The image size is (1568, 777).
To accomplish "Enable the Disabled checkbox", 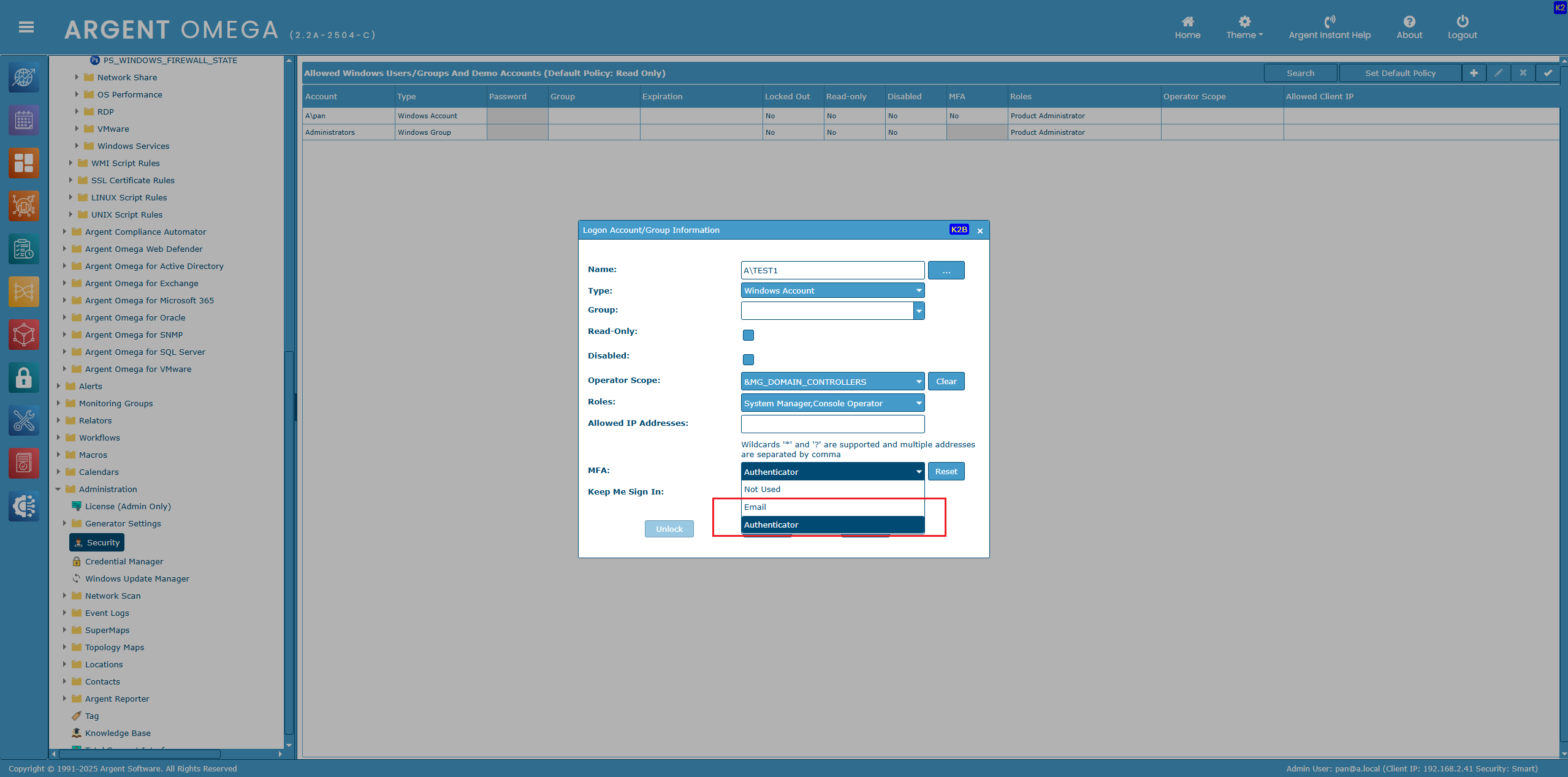I will pyautogui.click(x=748, y=360).
